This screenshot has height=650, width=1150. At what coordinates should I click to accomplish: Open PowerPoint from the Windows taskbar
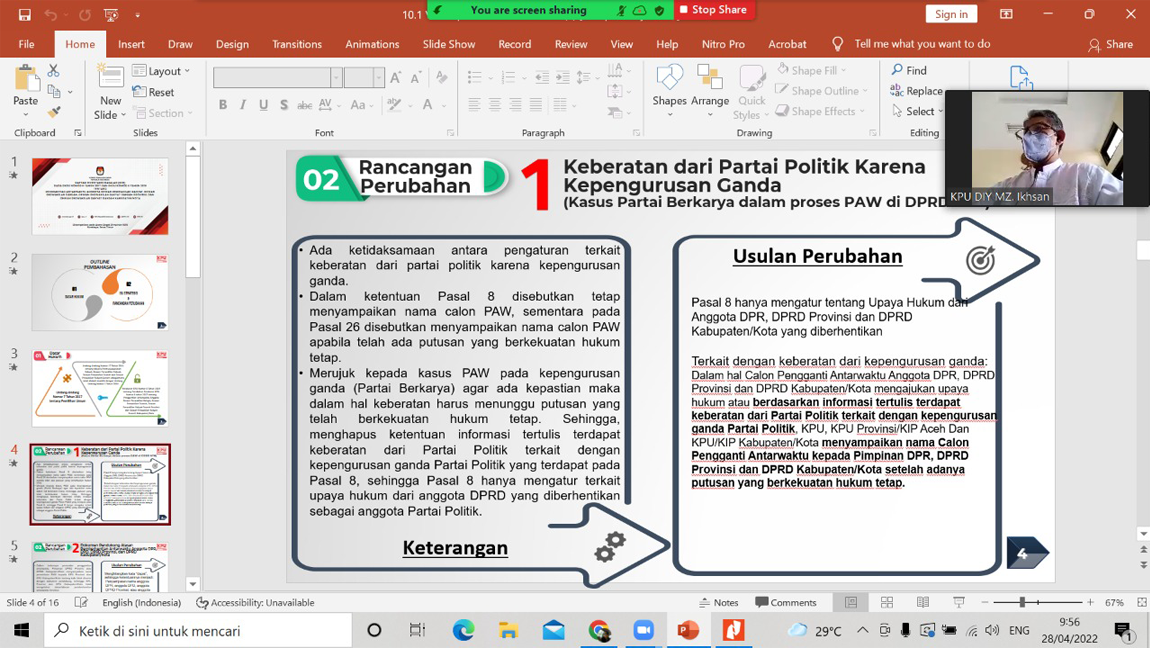coord(688,631)
